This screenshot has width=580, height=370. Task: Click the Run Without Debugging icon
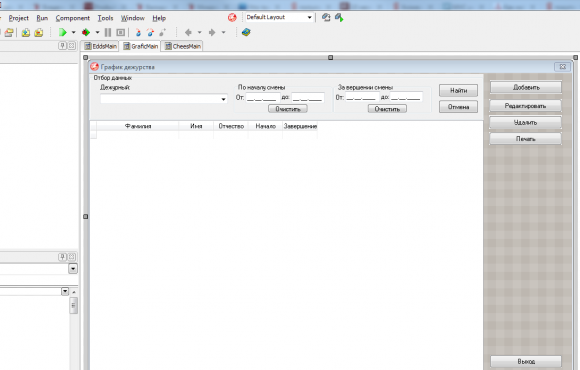[86, 33]
